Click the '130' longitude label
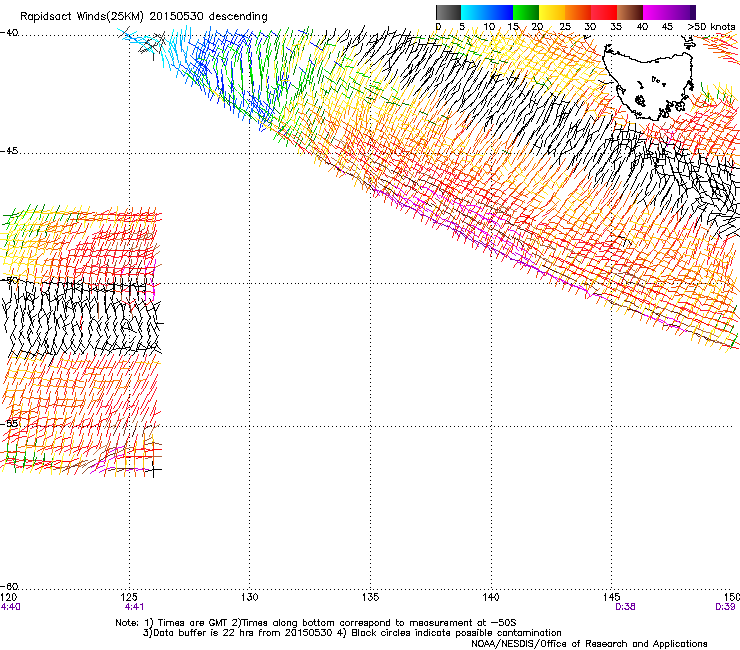Image resolution: width=740 pixels, height=650 pixels. (x=250, y=598)
